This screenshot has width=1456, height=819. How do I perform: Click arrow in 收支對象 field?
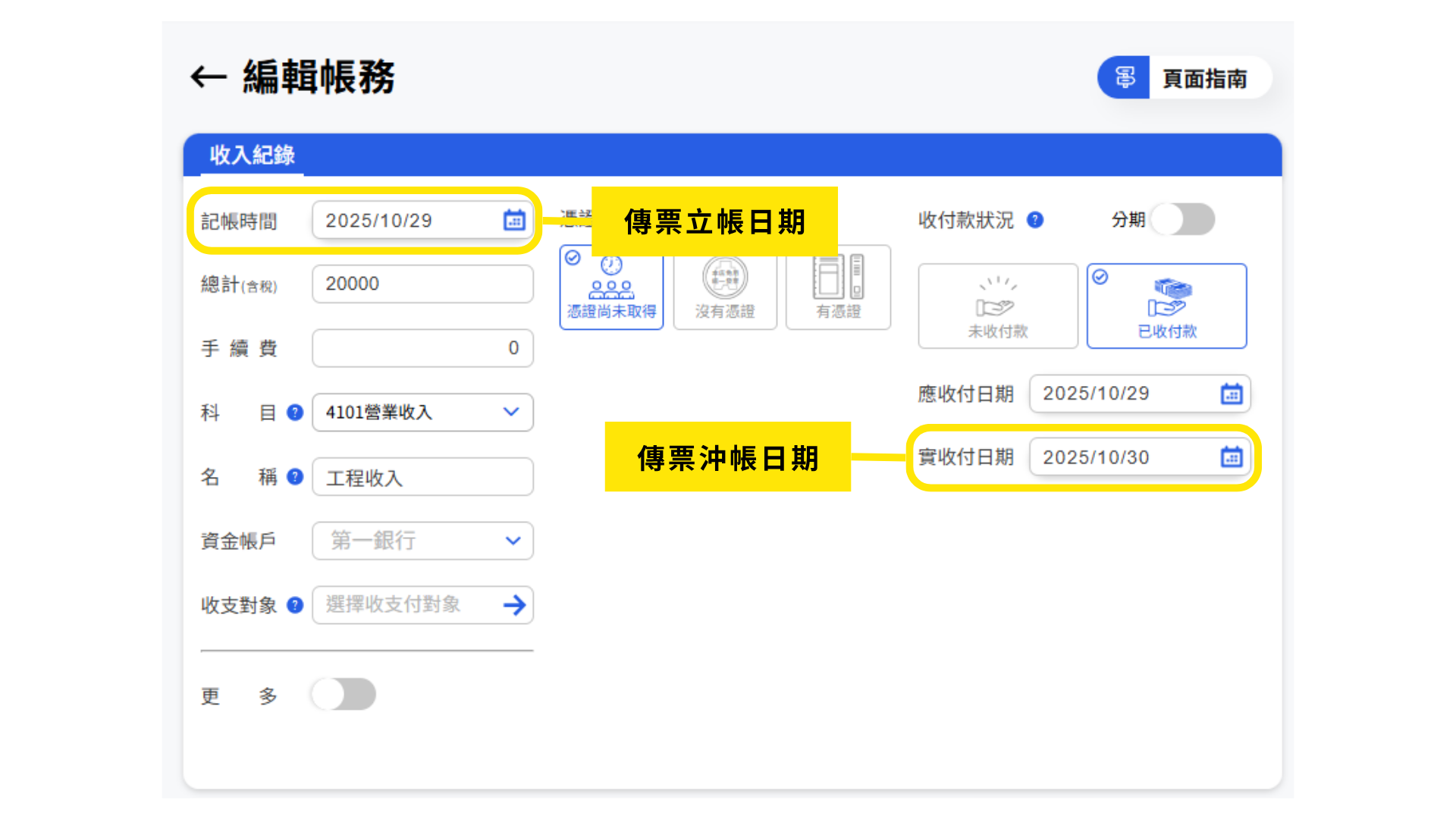[x=514, y=605]
